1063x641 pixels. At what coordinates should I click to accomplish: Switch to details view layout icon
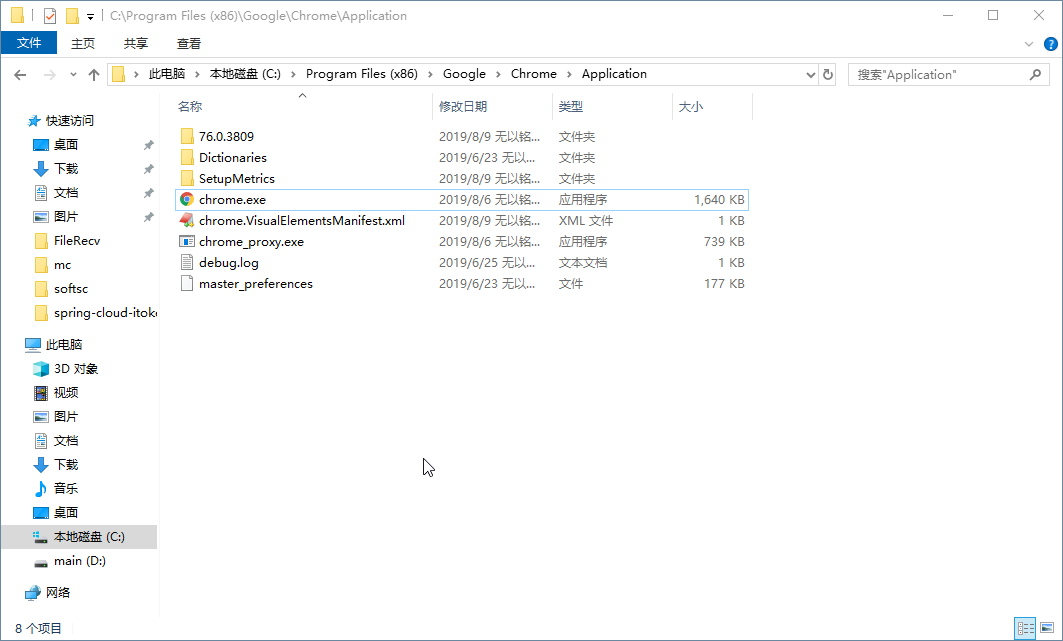click(1025, 628)
